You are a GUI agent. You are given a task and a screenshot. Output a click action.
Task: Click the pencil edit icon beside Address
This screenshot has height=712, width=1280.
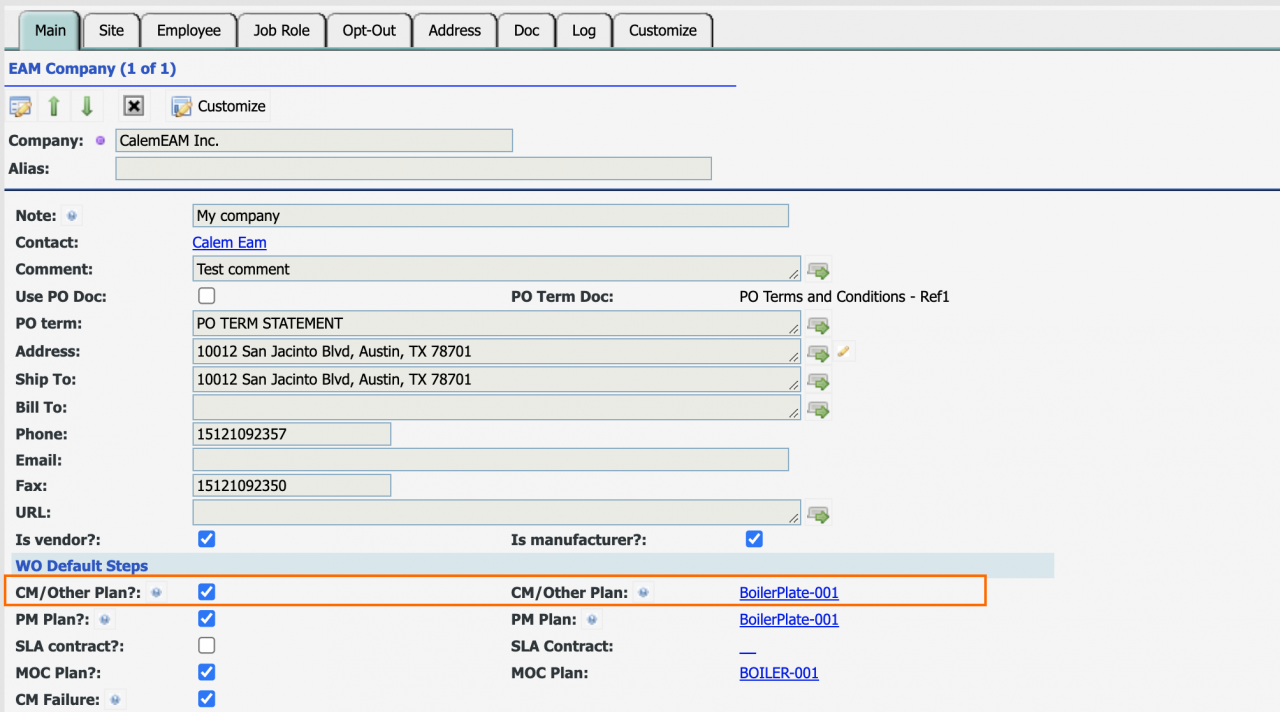[x=844, y=351]
